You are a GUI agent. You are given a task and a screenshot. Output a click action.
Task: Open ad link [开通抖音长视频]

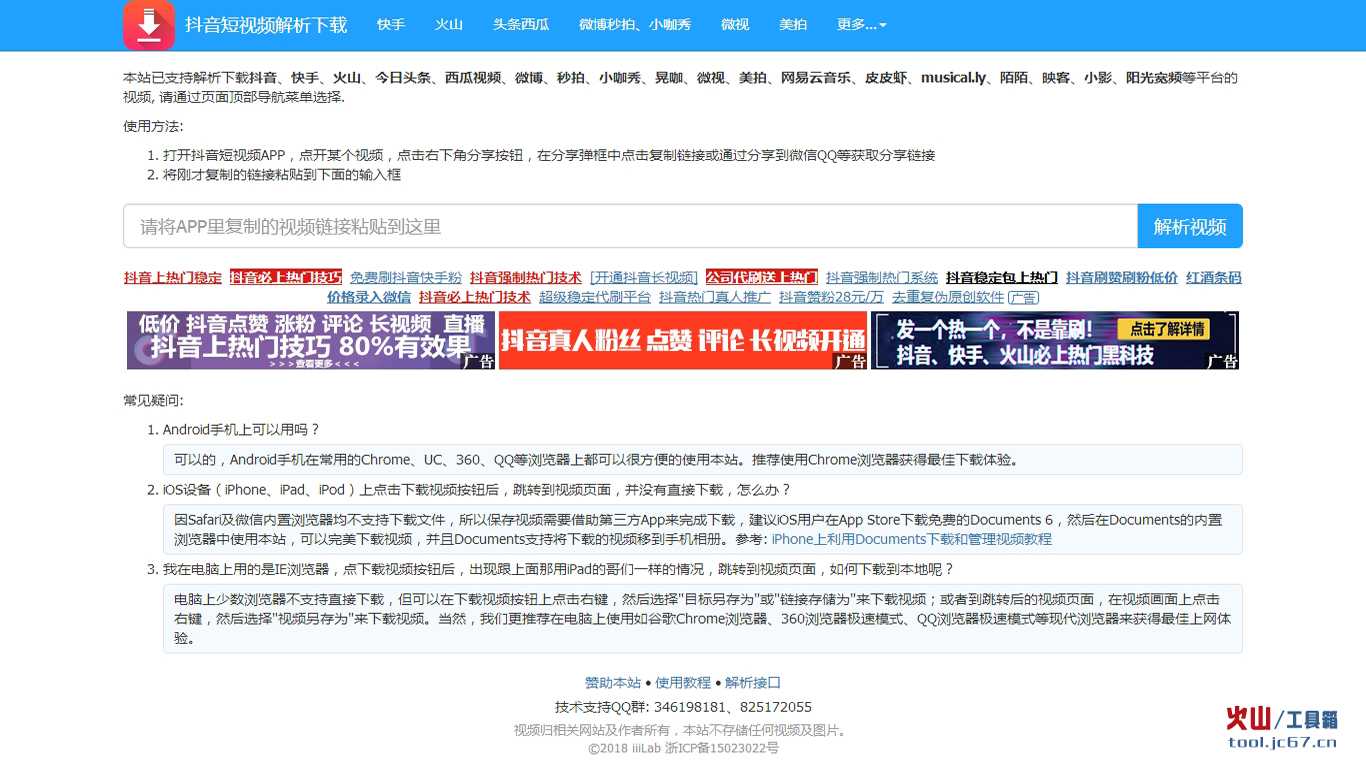(644, 278)
